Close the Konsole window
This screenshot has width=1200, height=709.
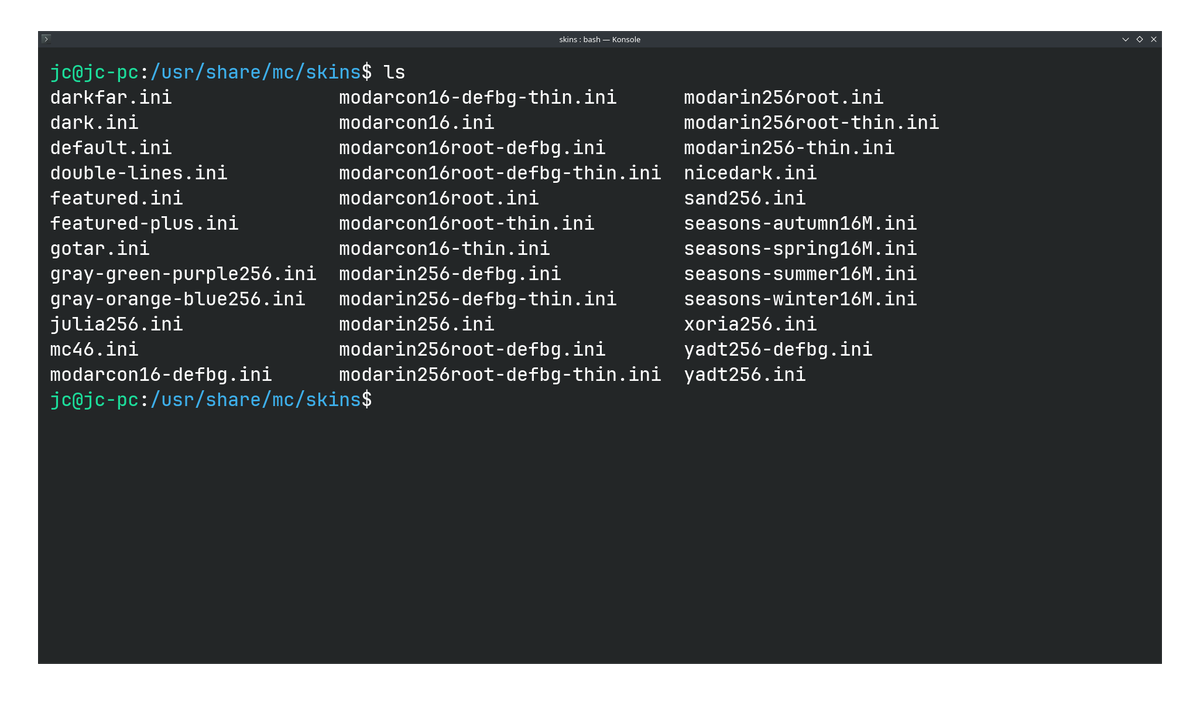1154,39
